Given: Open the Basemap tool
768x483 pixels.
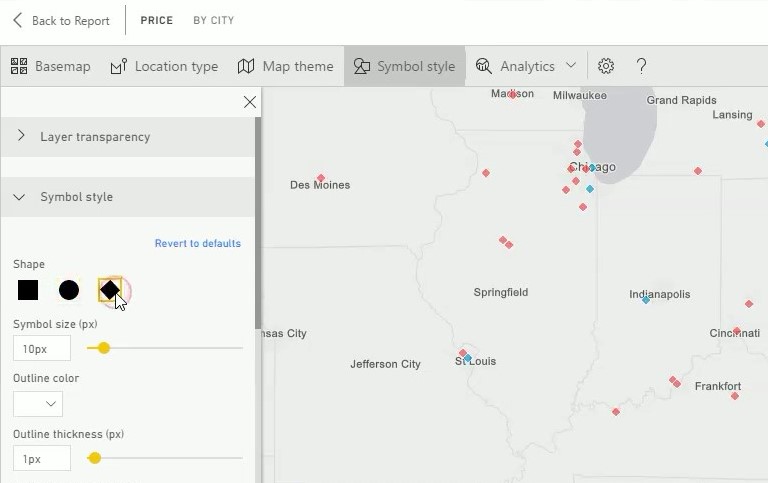Looking at the screenshot, I should point(50,66).
